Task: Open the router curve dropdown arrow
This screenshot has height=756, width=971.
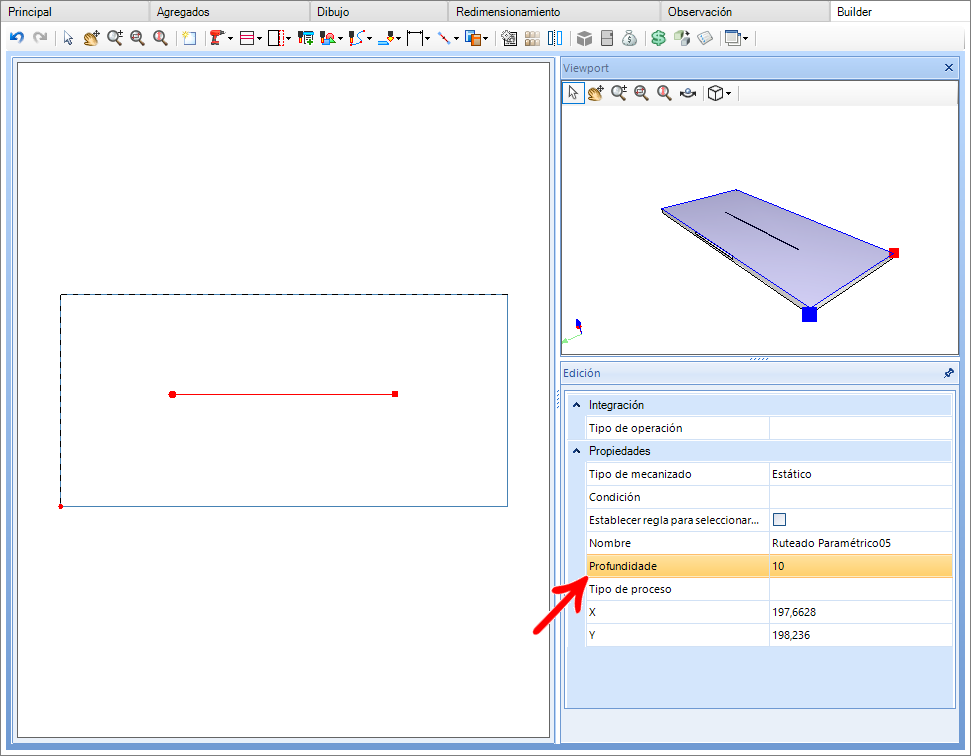Action: (370, 38)
